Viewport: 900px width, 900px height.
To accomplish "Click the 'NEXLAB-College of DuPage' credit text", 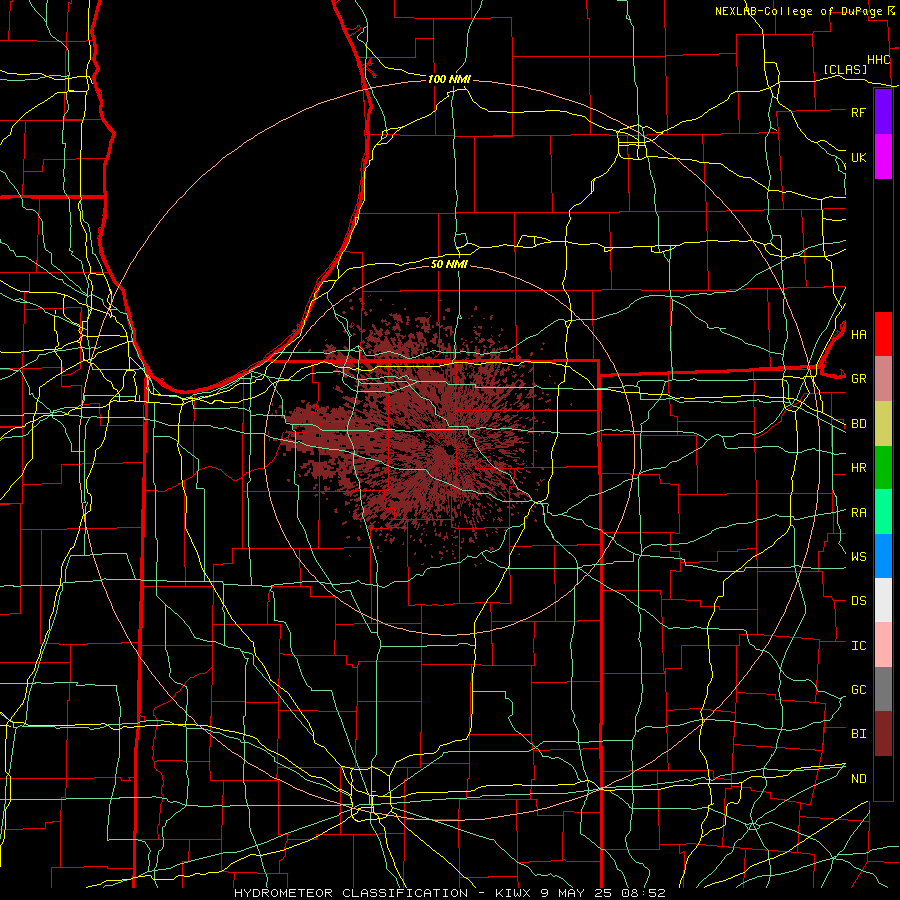I will click(x=798, y=11).
